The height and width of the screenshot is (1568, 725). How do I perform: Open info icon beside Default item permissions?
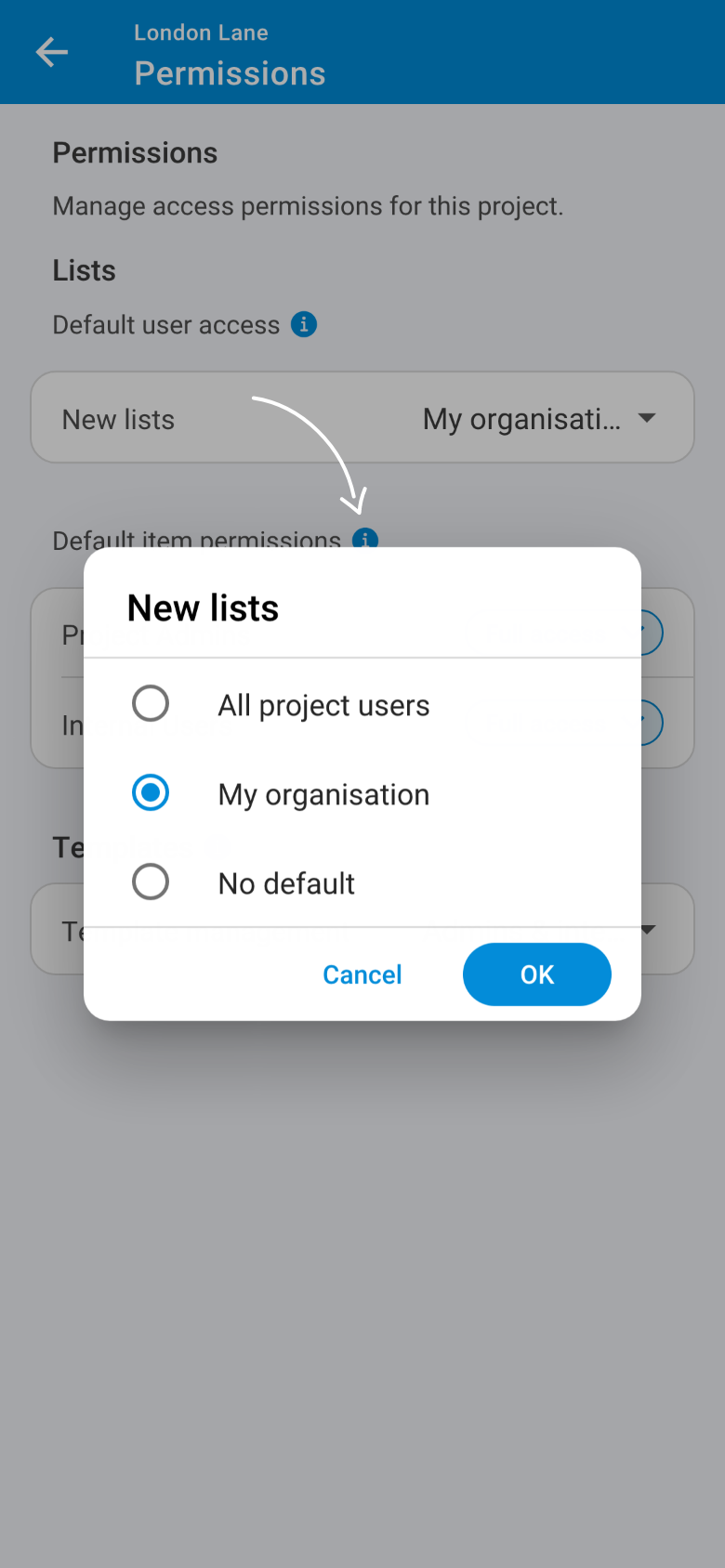(x=365, y=538)
